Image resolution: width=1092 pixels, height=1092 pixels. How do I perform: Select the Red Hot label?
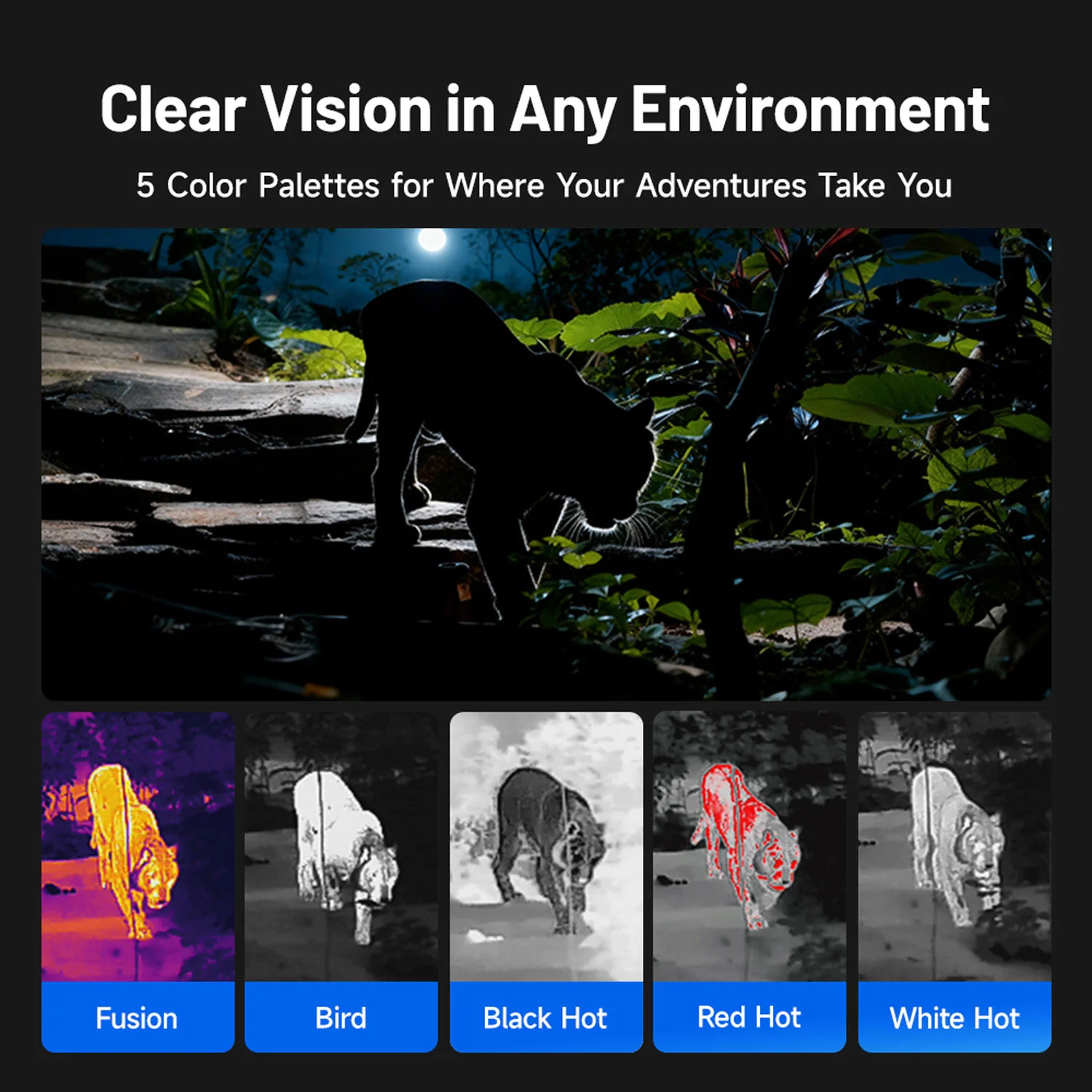749,1017
